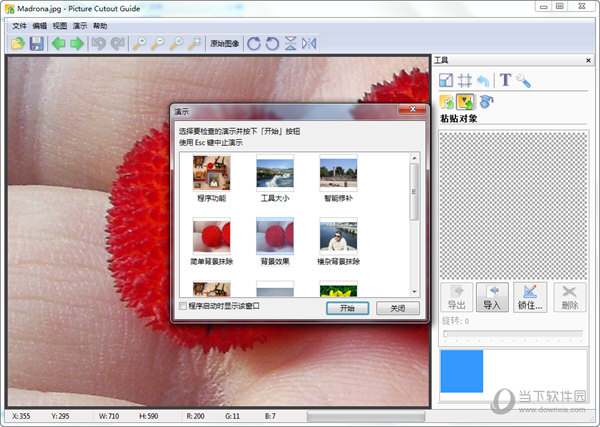Click the 删除 delete button
This screenshot has width=600, height=427.
tap(570, 297)
